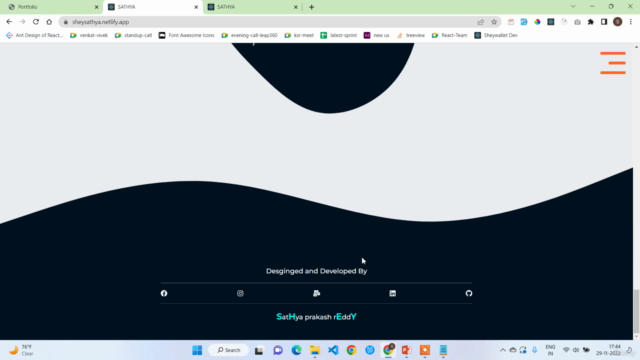Open the ksr-meet bookmark
The width and height of the screenshot is (640, 360).
[299, 36]
